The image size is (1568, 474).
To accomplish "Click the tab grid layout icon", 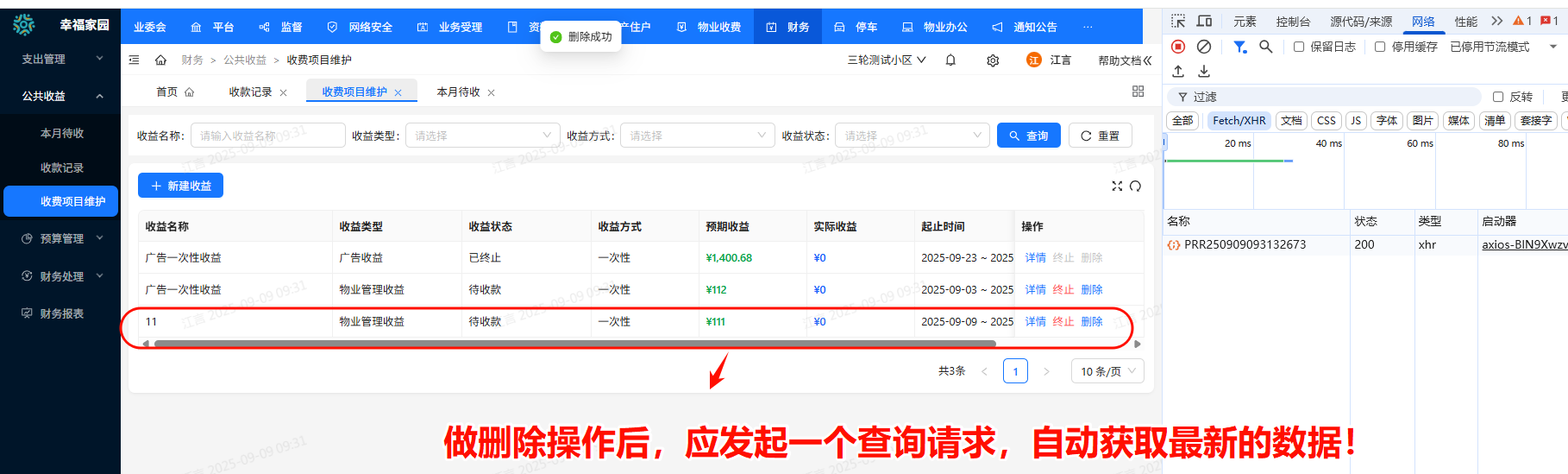I will (x=1138, y=92).
